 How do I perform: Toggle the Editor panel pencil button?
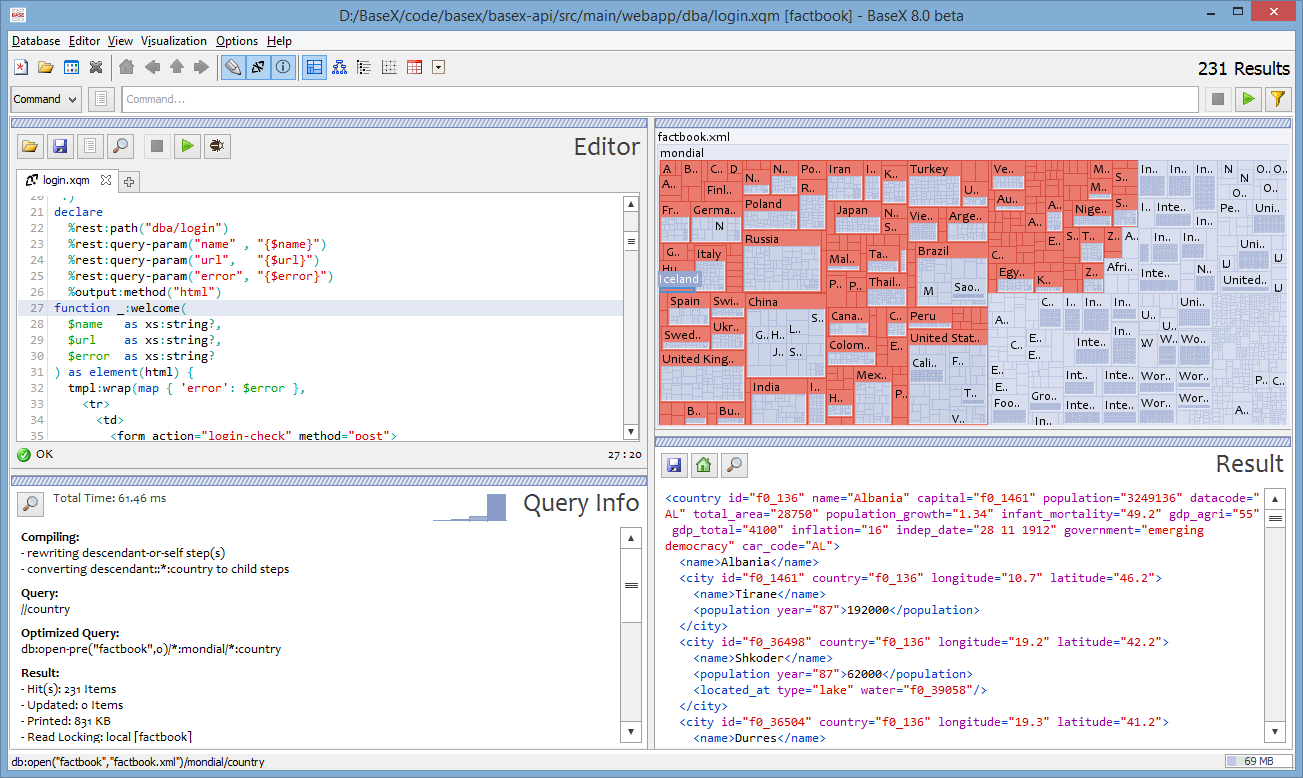(233, 68)
